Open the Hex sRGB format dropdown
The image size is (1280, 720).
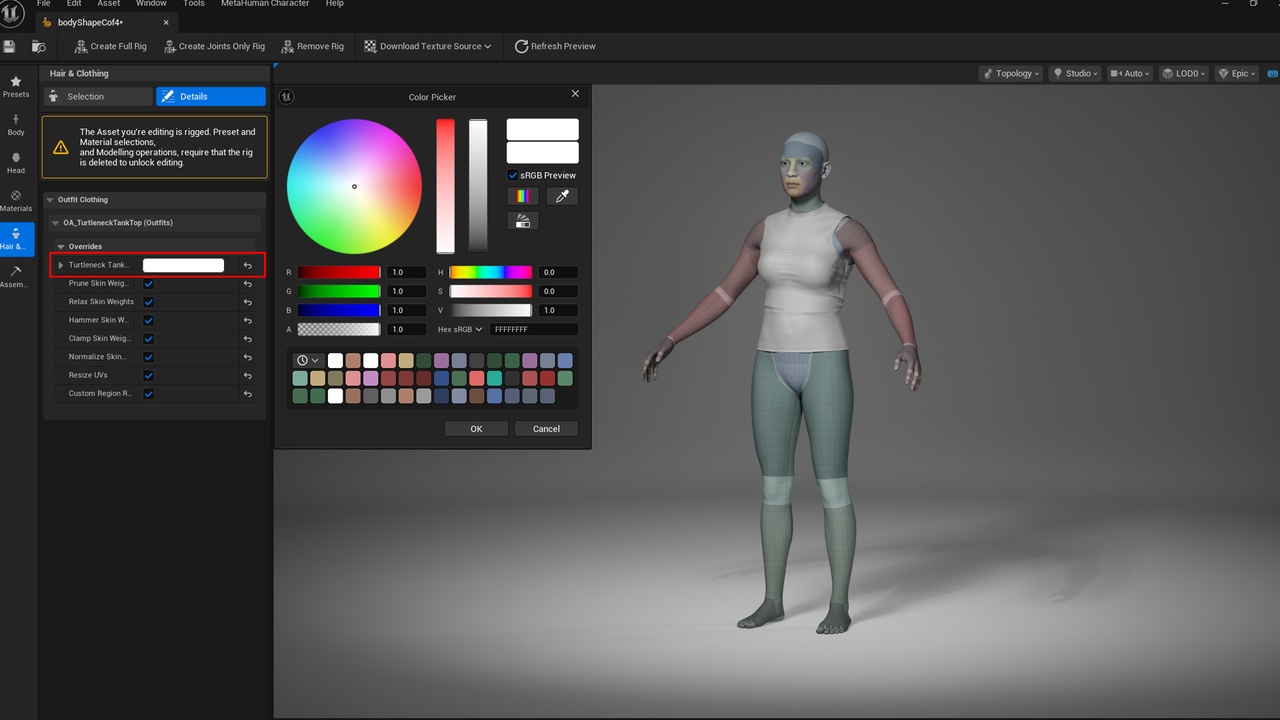[x=460, y=329]
